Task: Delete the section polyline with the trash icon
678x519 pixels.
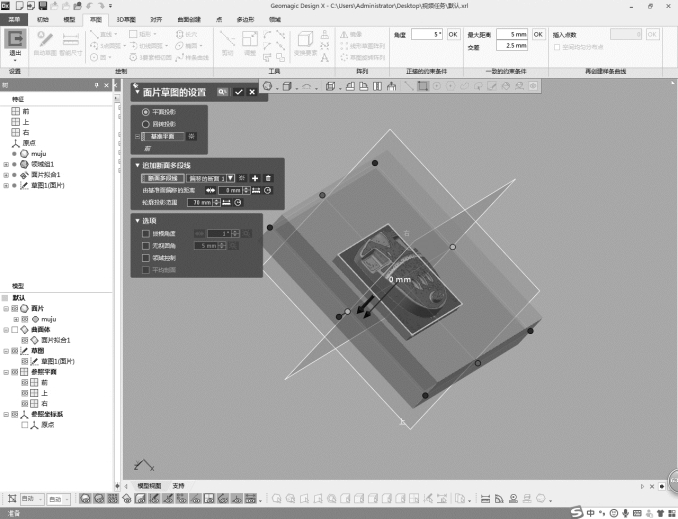Action: click(268, 177)
